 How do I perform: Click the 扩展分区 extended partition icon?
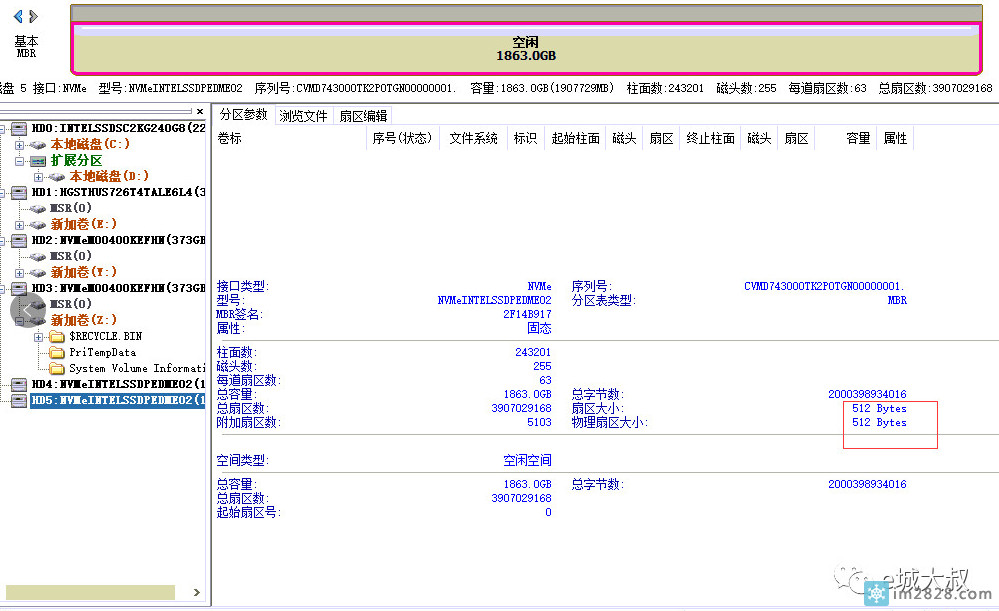click(x=37, y=160)
